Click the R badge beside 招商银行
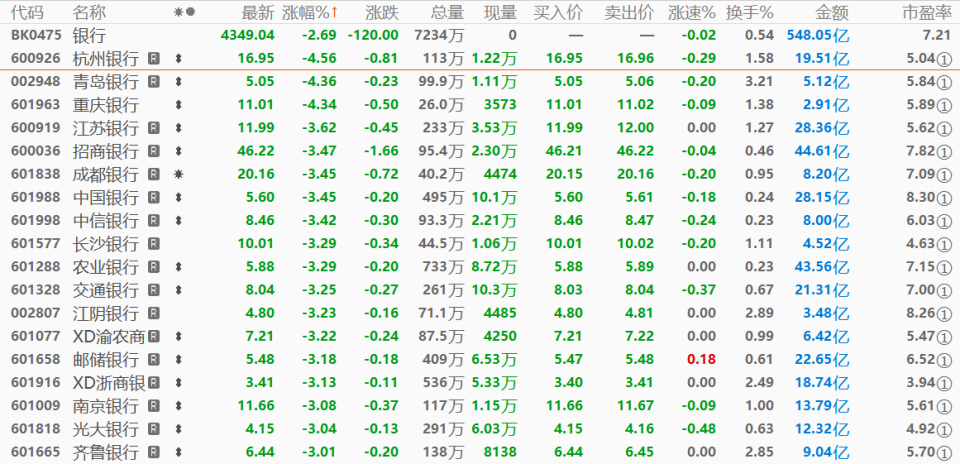960x464 pixels. [x=154, y=151]
